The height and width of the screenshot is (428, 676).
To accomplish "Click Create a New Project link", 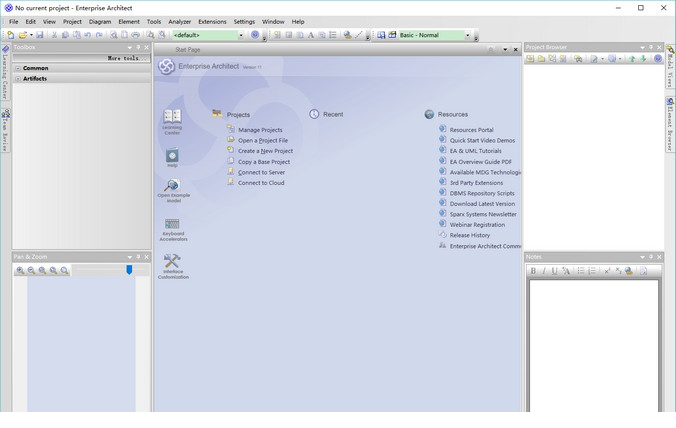I will click(266, 151).
